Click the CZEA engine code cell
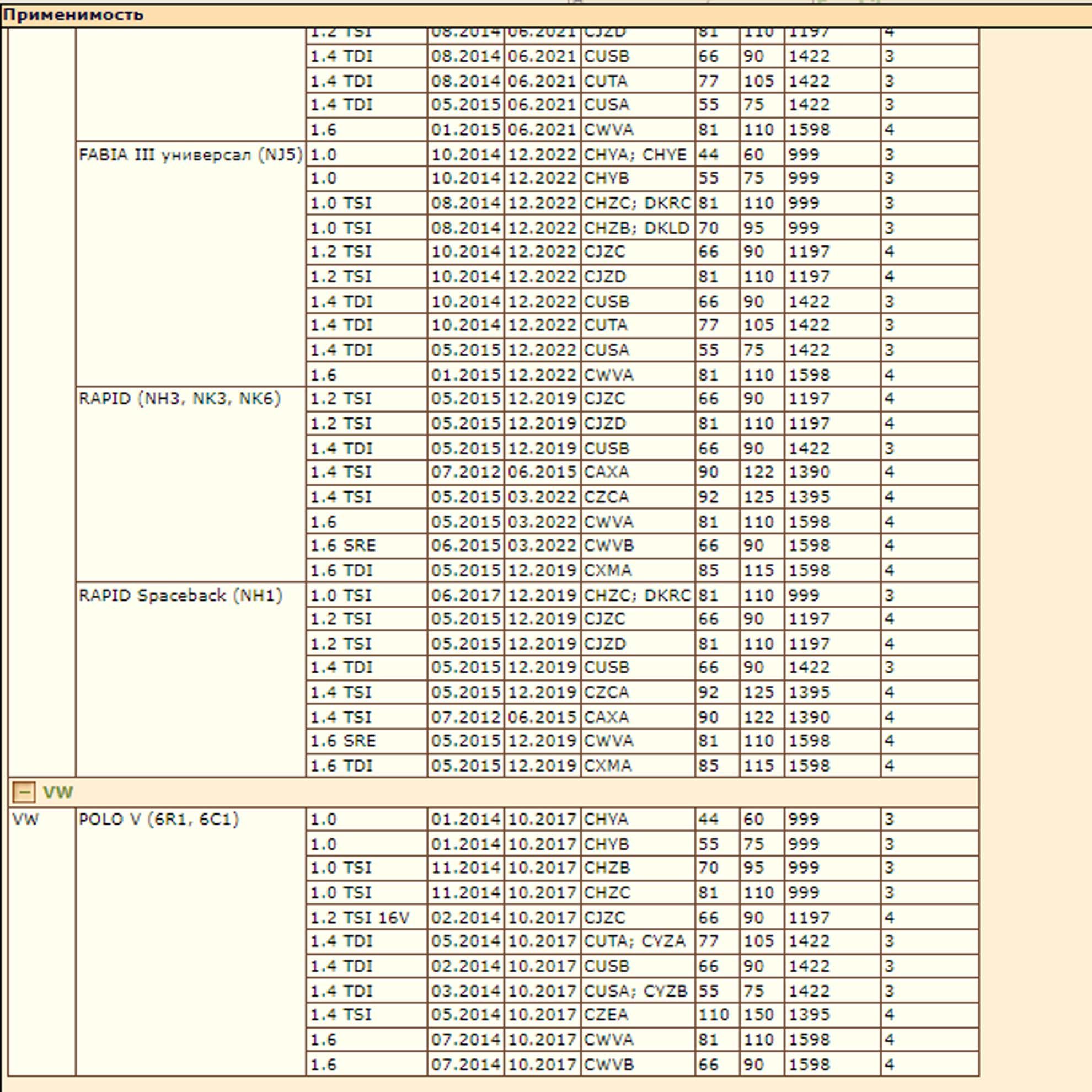Screen dimensions: 1092x1092 pos(606,1015)
